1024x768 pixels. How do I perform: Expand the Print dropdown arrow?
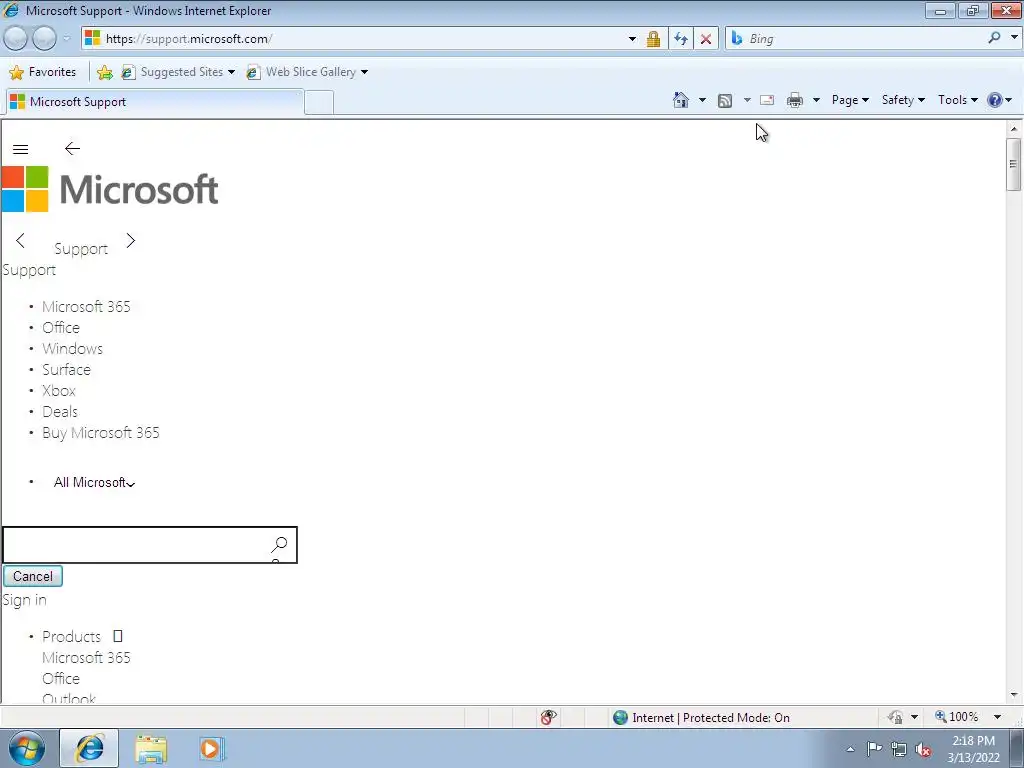(816, 100)
